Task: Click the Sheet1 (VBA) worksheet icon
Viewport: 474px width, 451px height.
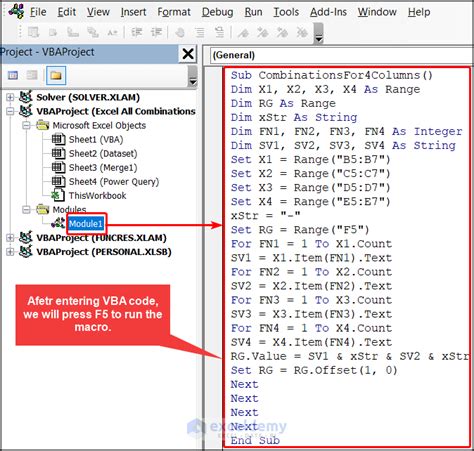Action: click(x=58, y=139)
